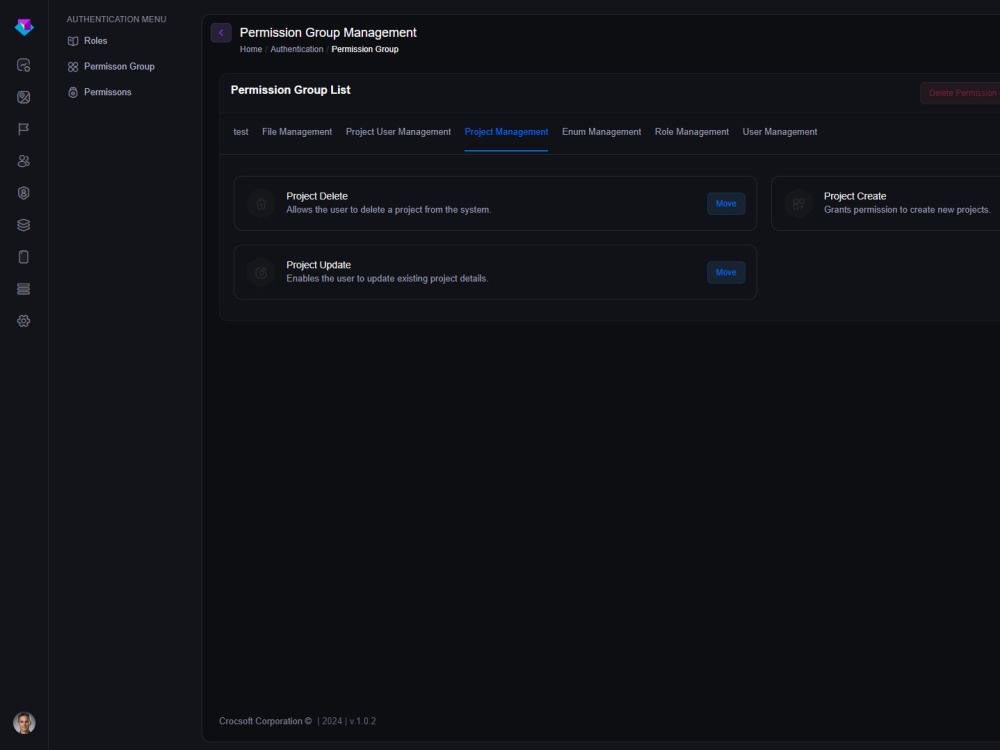Click the Crocsoft Corporation footer text
The height and width of the screenshot is (750, 1000).
click(x=265, y=721)
